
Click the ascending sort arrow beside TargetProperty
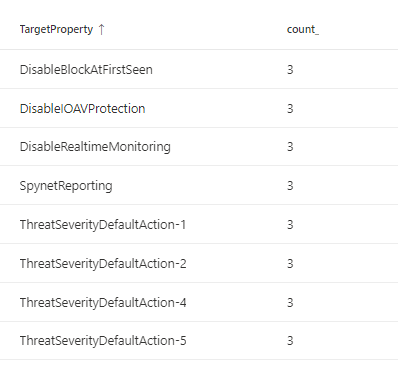(x=102, y=29)
